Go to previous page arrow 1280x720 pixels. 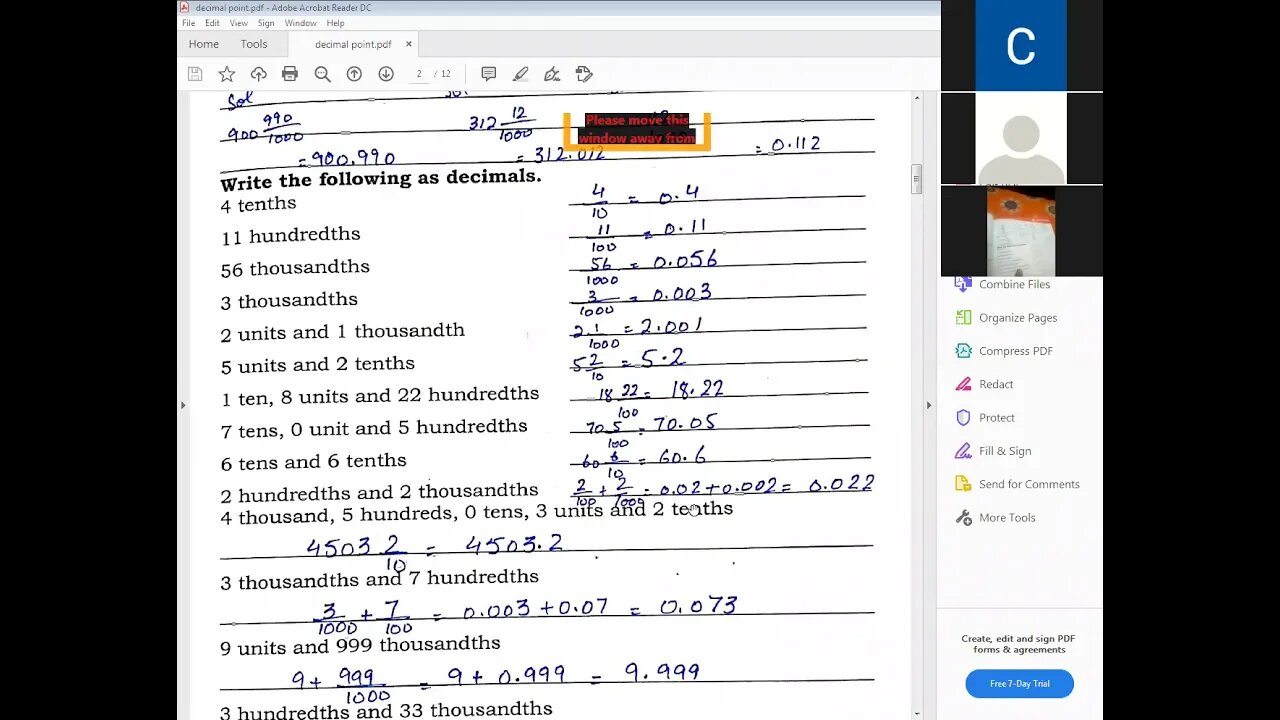click(354, 74)
